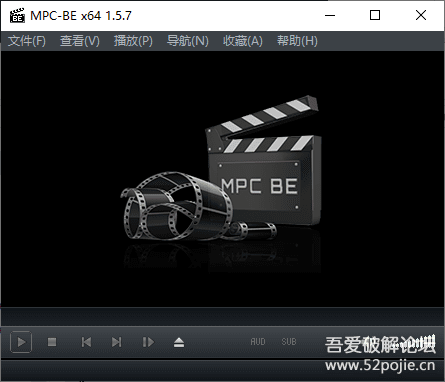445x382 pixels.
Task: Click the Stop button
Action: click(52, 342)
